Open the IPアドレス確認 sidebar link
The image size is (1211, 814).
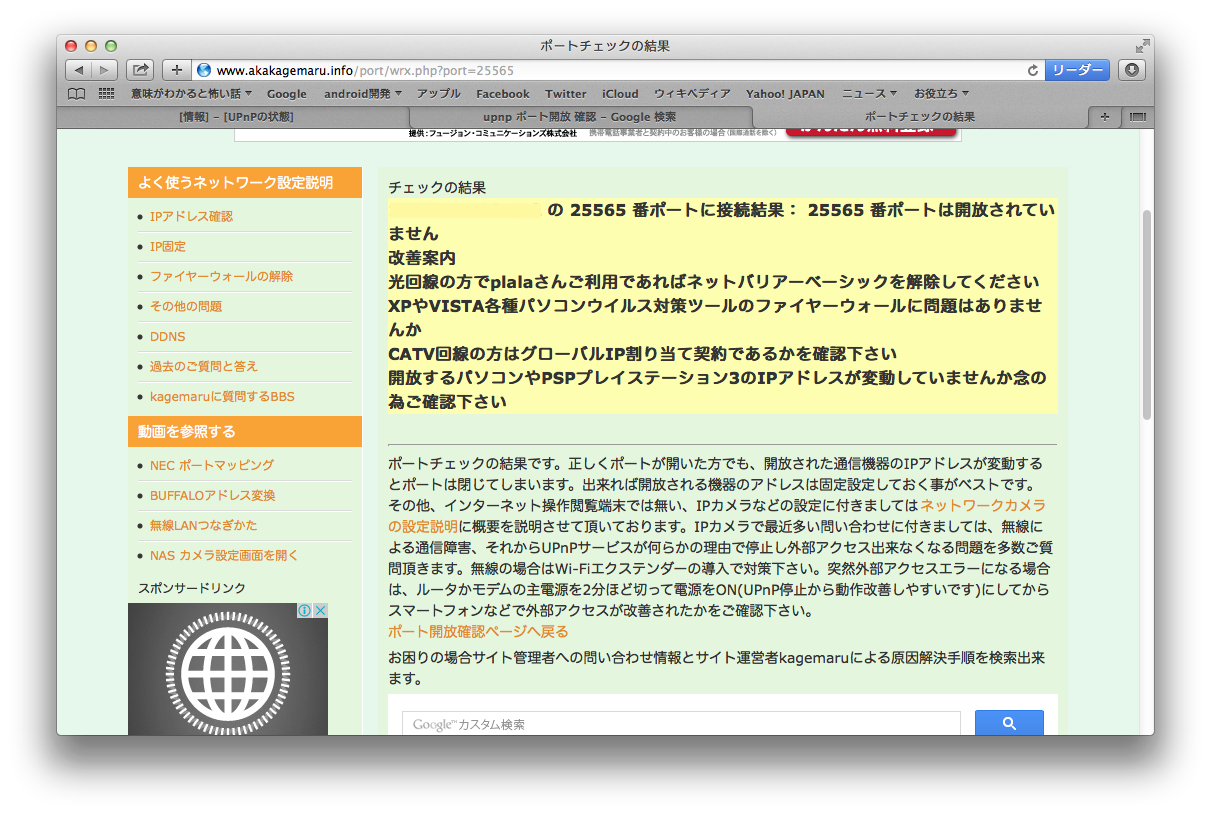point(191,216)
